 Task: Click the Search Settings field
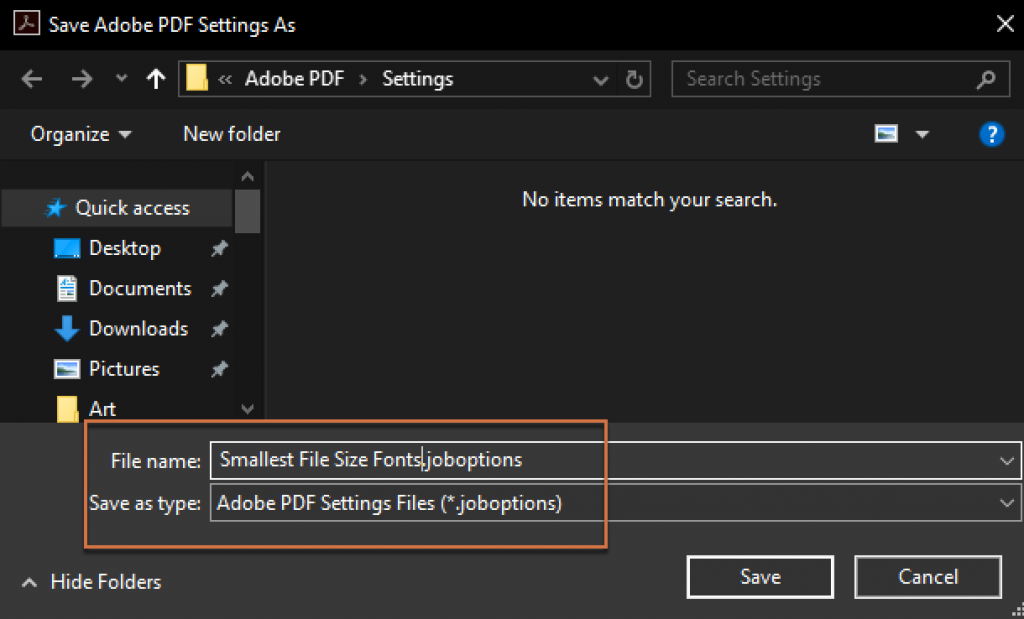(840, 79)
